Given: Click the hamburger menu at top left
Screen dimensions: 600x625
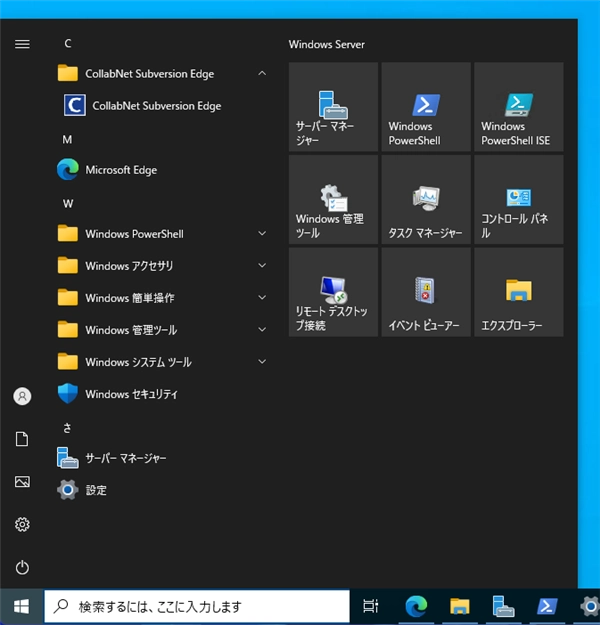Looking at the screenshot, I should (22, 44).
